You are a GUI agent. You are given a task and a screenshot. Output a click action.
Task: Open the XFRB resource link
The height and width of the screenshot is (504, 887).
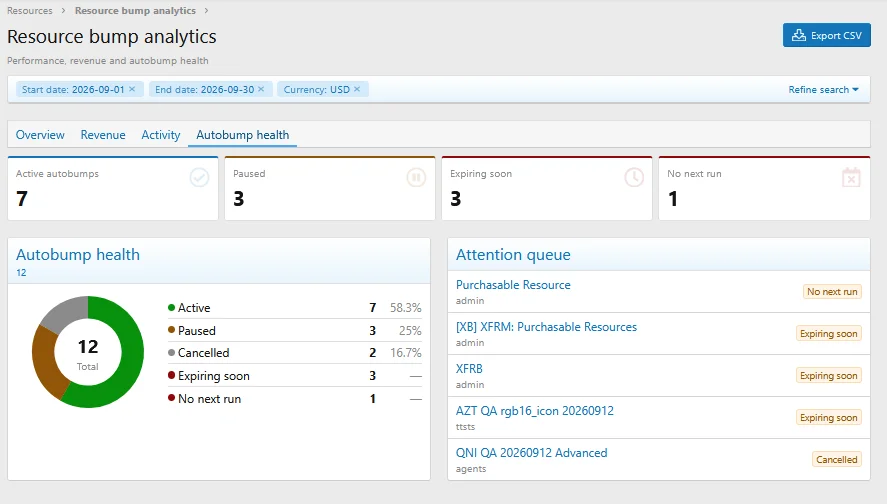[469, 369]
